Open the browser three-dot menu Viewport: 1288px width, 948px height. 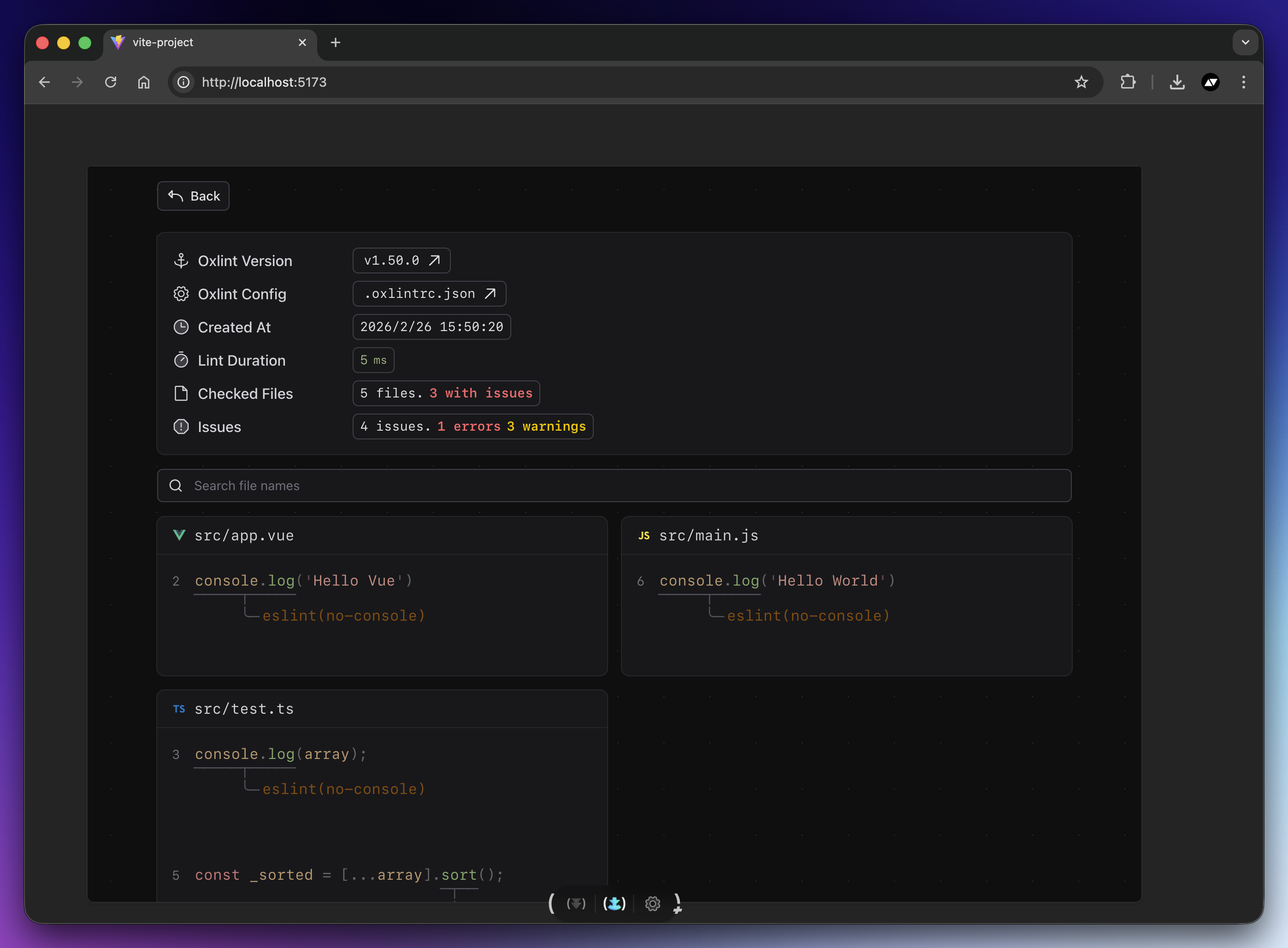[1243, 82]
